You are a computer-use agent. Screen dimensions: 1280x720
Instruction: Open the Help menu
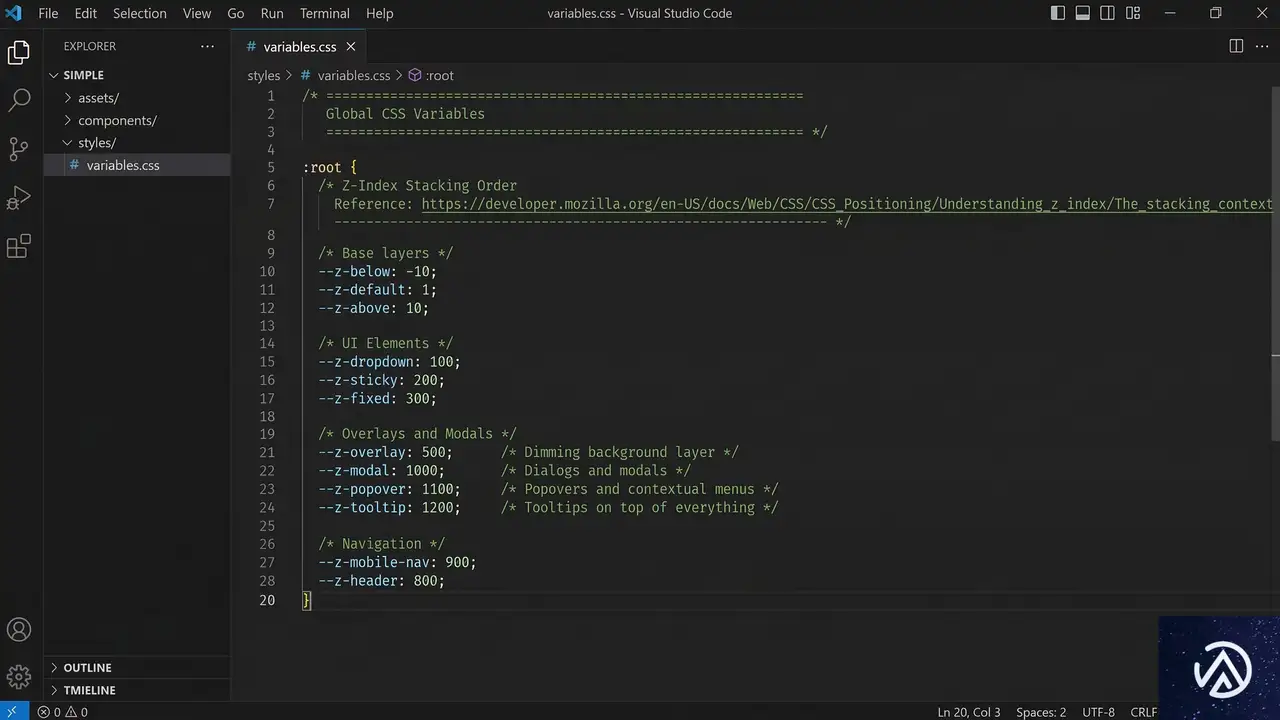[x=380, y=13]
